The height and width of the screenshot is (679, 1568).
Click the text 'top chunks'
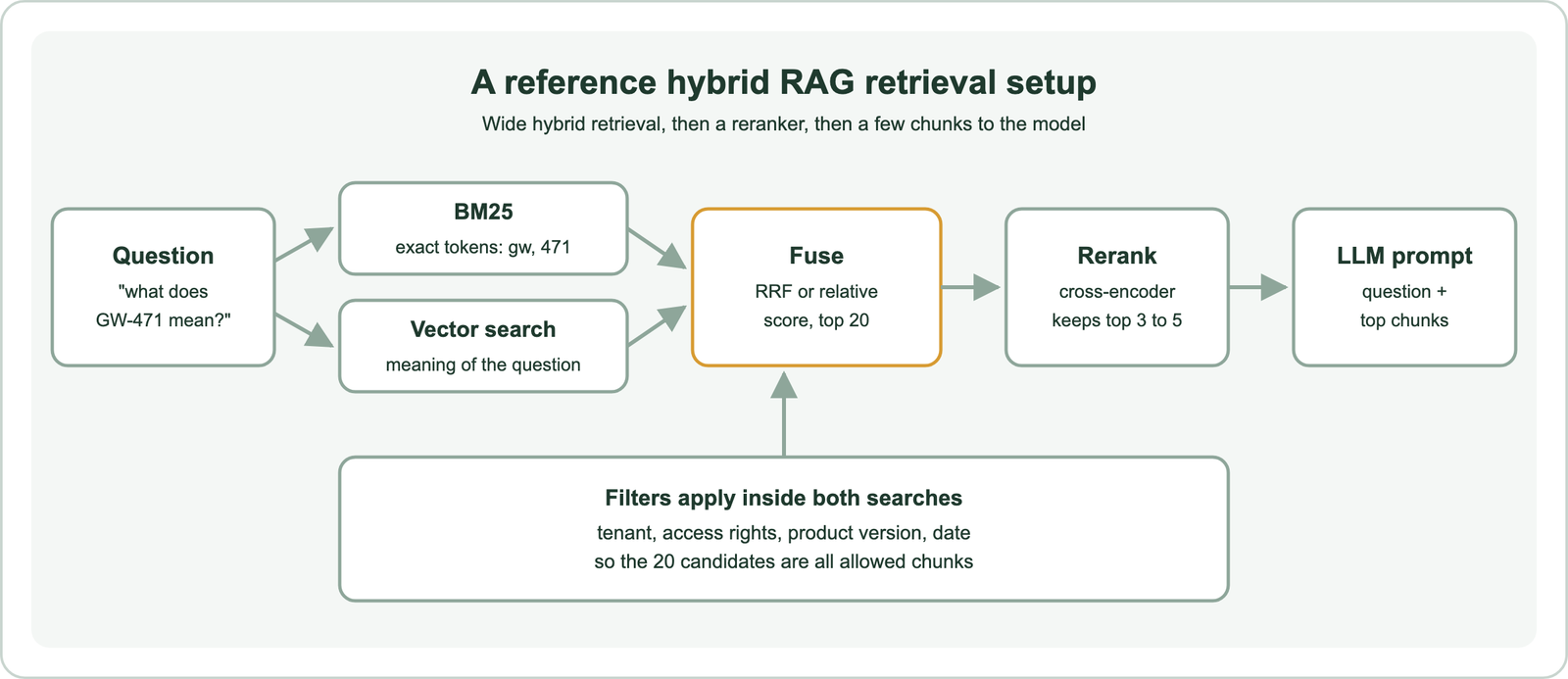pos(1404,320)
